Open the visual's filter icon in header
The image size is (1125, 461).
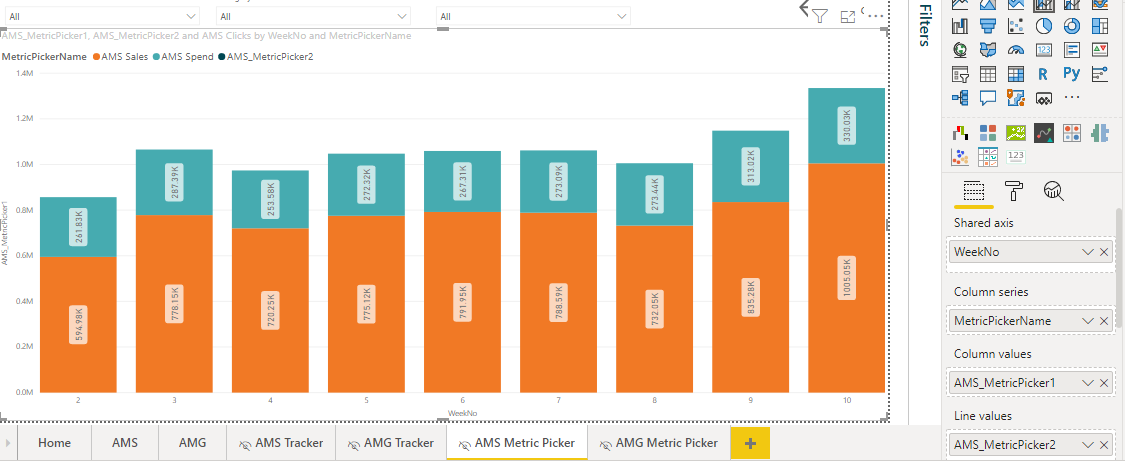821,16
